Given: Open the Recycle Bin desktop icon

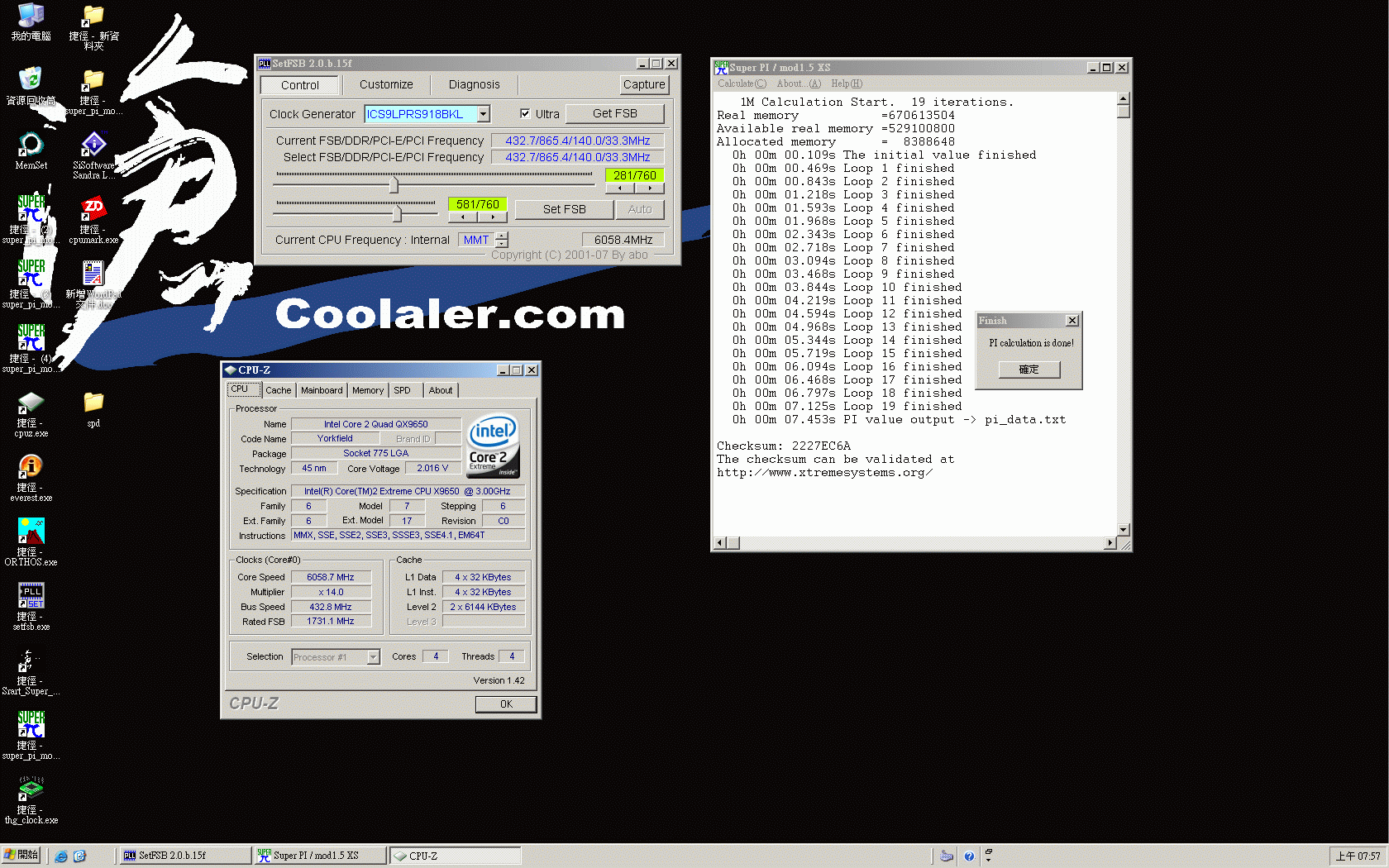Looking at the screenshot, I should tap(31, 86).
